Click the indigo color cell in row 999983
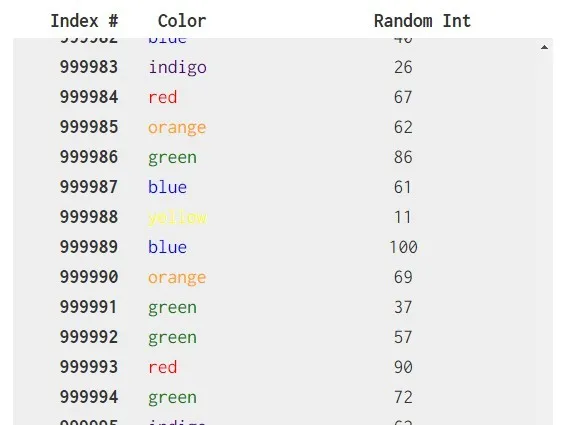This screenshot has height=425, width=567. (x=178, y=68)
